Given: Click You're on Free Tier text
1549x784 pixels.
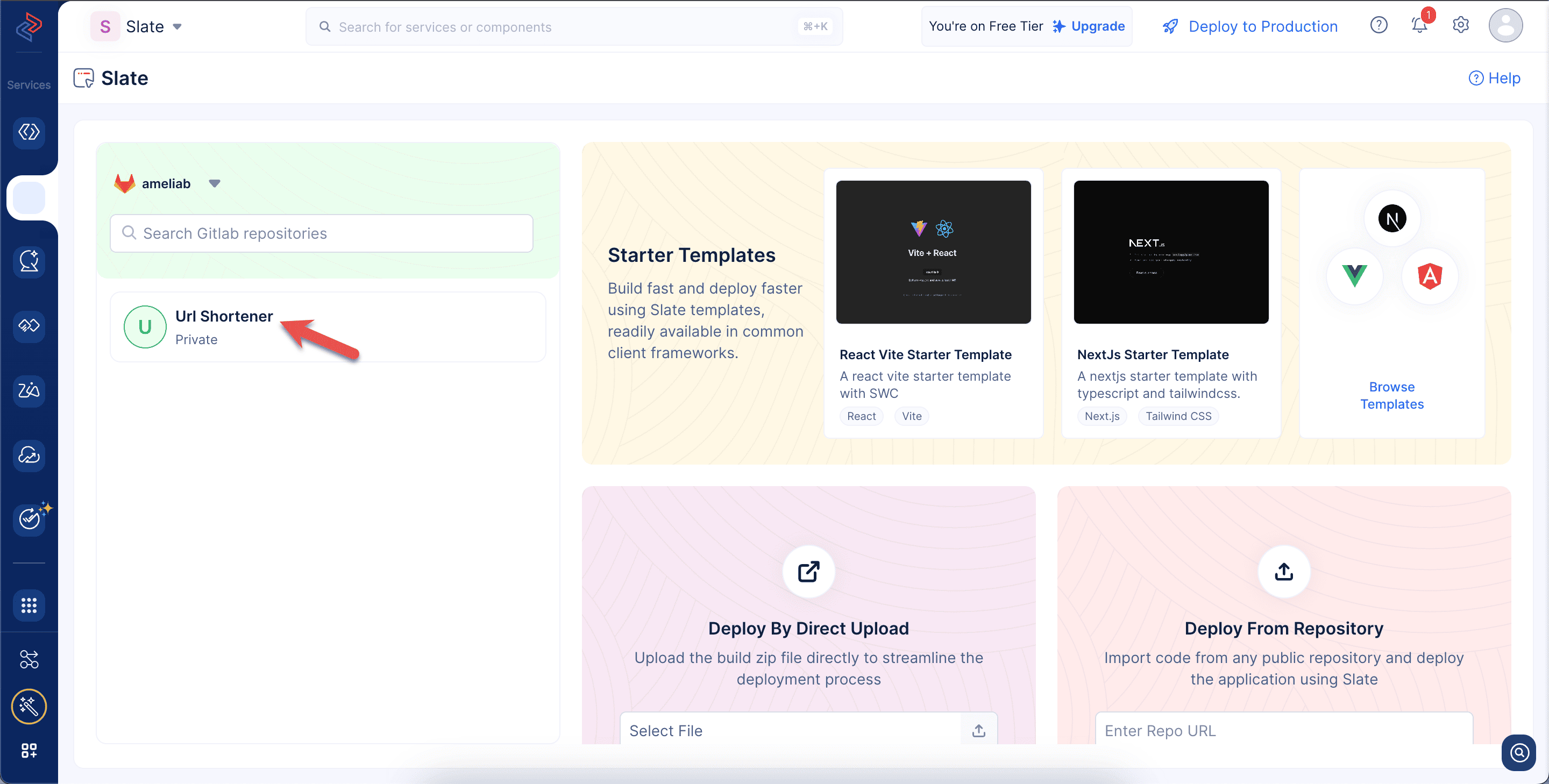Looking at the screenshot, I should 985,26.
